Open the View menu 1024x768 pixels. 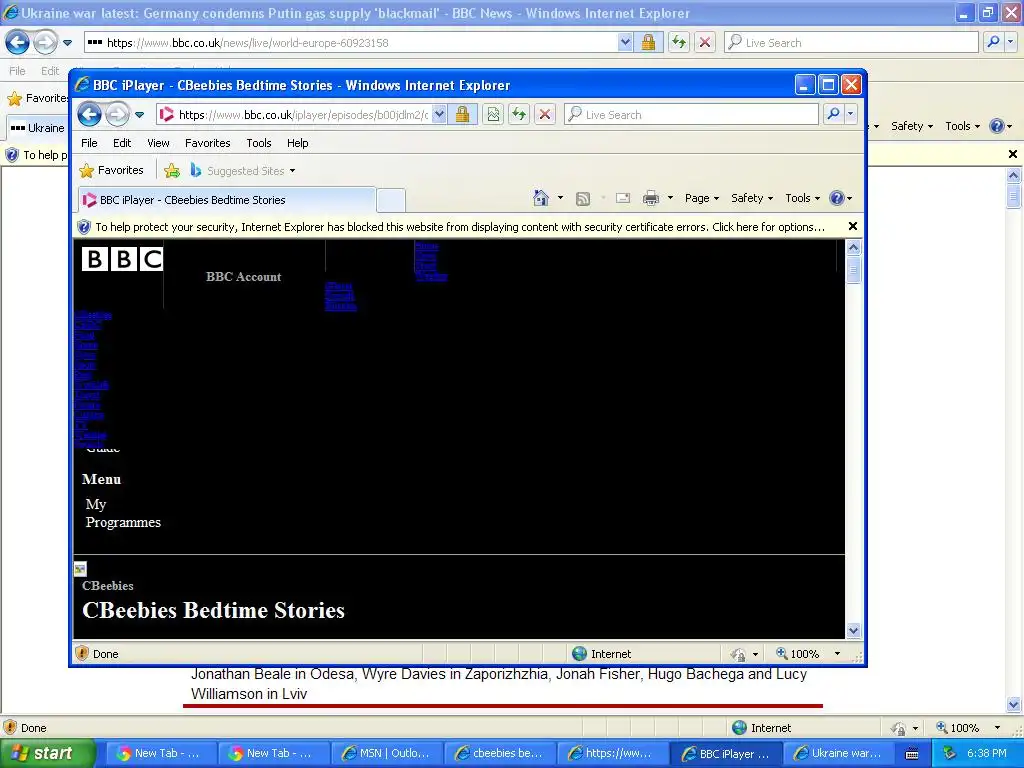pyautogui.click(x=158, y=143)
